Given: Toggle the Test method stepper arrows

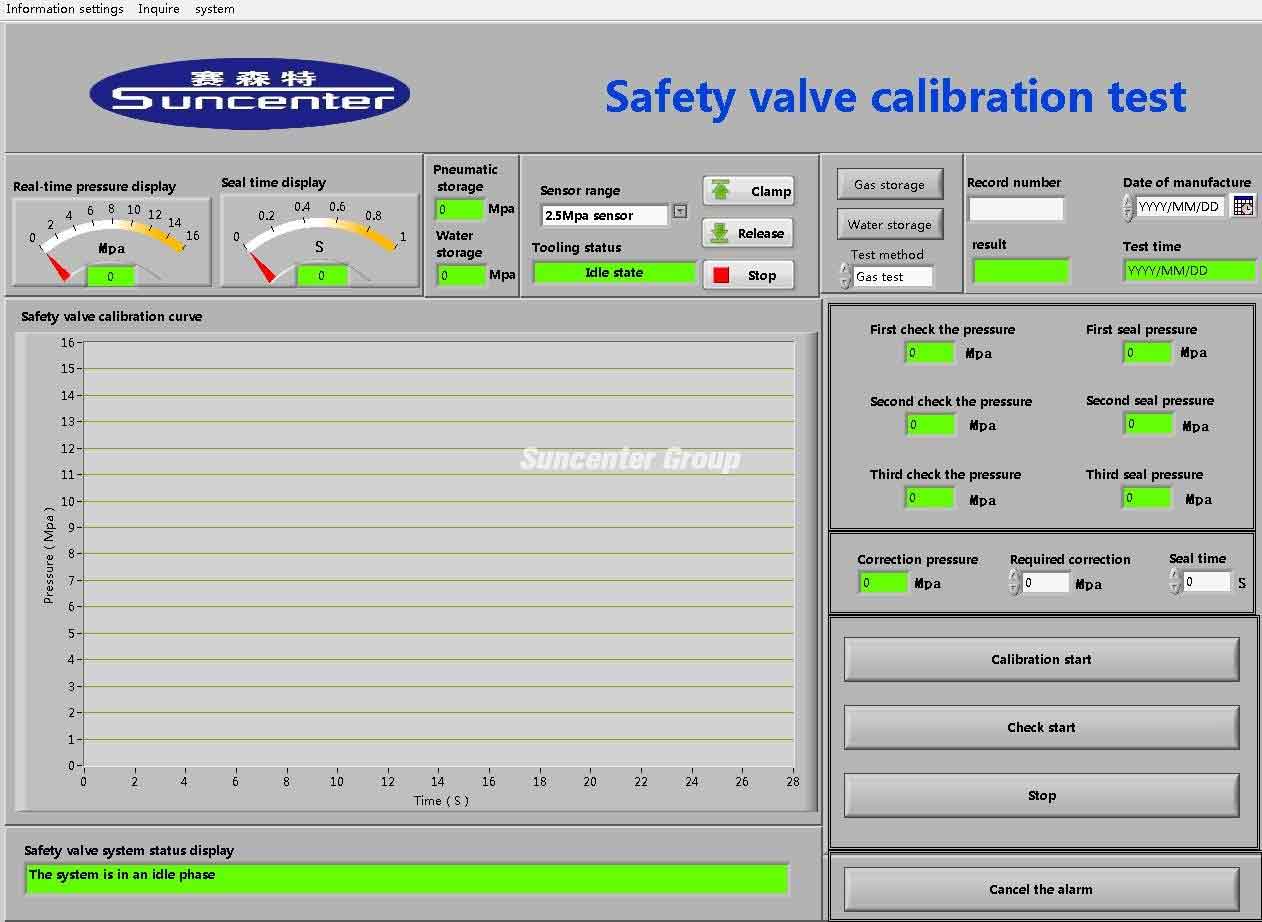Looking at the screenshot, I should click(845, 277).
